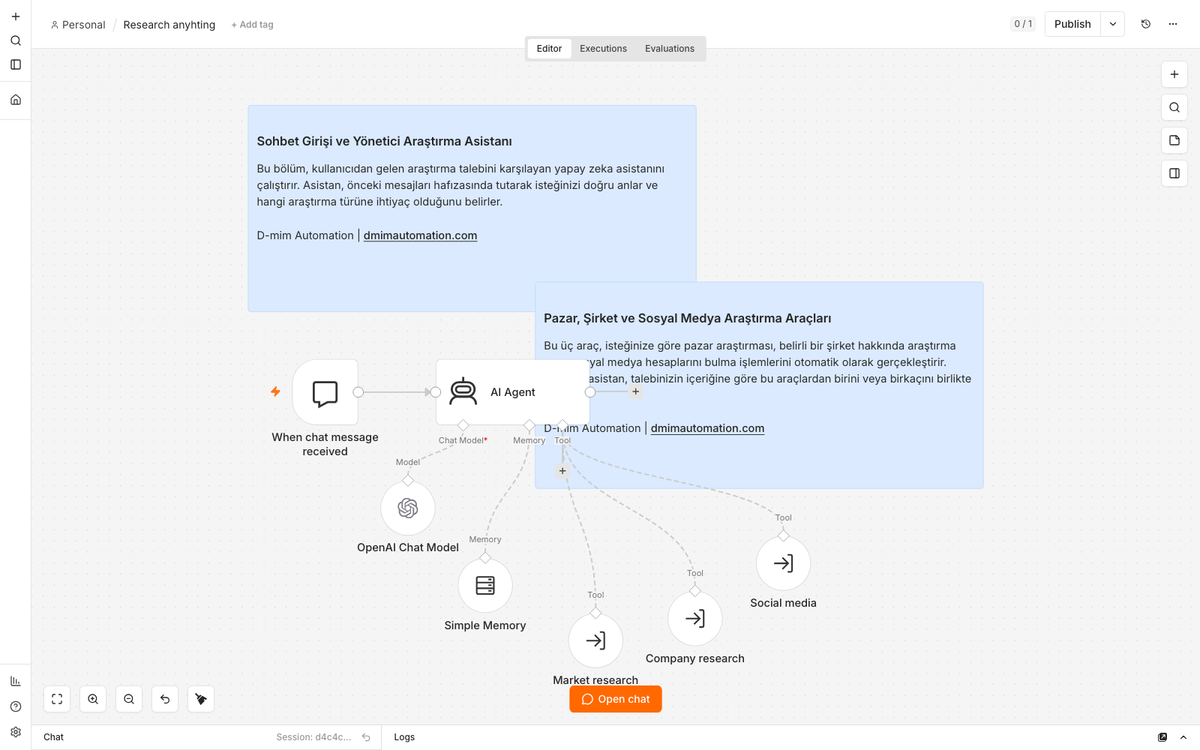Click the Memory connector diamond on AI Agent
This screenshot has width=1200, height=750.
tap(529, 425)
